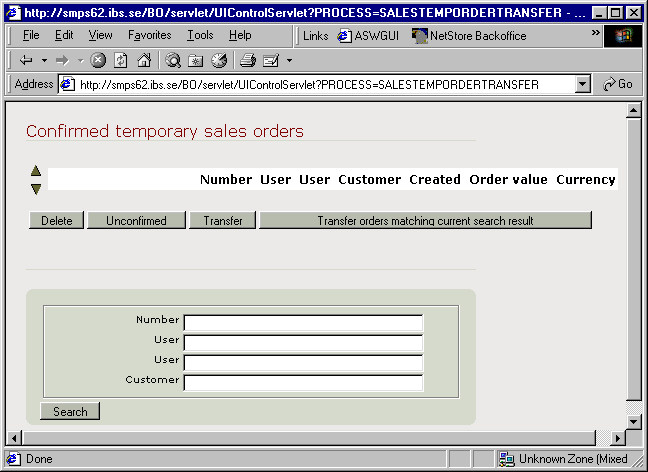Open the Search toolbar icon
The image size is (648, 472).
click(173, 60)
